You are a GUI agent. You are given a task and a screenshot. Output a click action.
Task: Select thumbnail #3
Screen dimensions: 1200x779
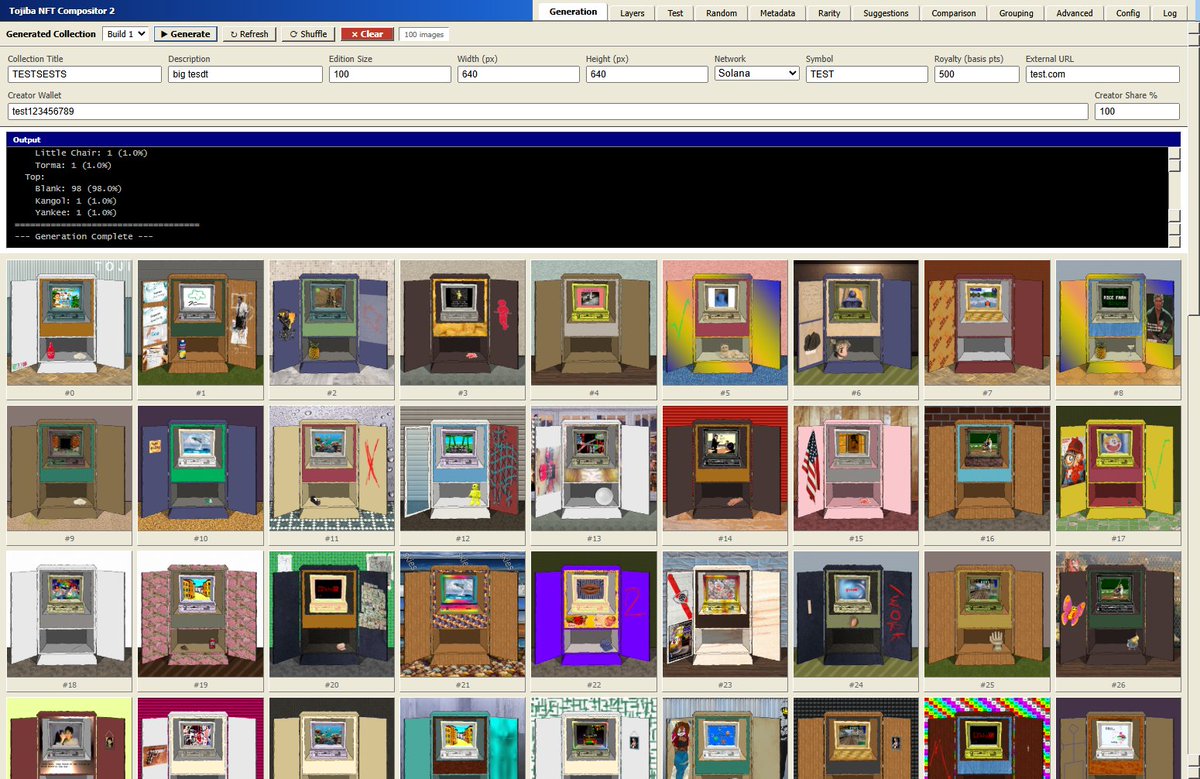pyautogui.click(x=463, y=330)
